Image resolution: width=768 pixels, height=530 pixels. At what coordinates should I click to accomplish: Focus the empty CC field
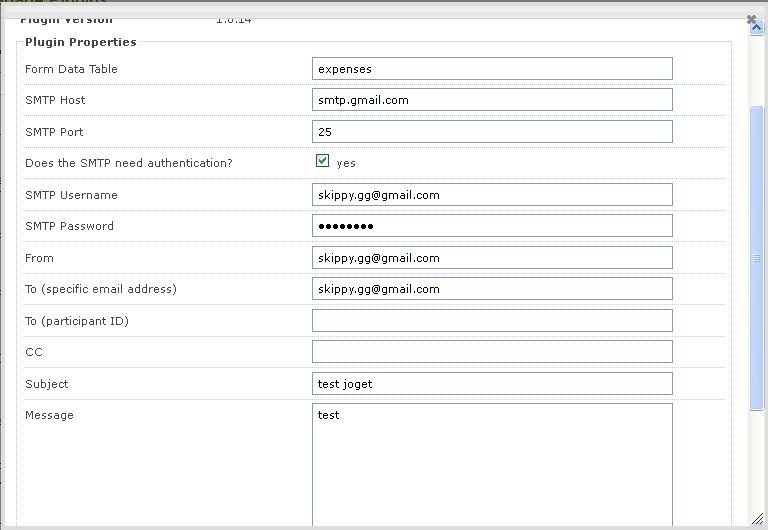pos(492,352)
